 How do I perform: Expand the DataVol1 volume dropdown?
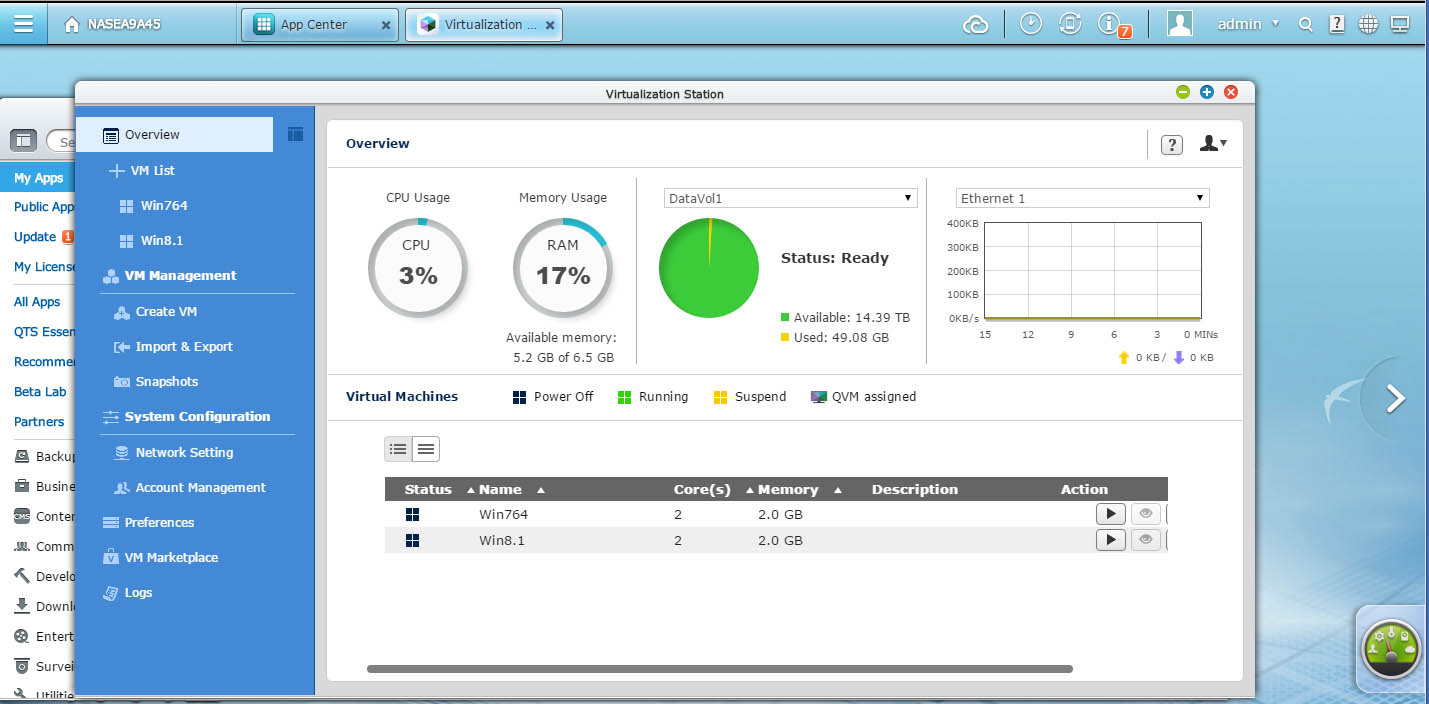click(x=790, y=198)
